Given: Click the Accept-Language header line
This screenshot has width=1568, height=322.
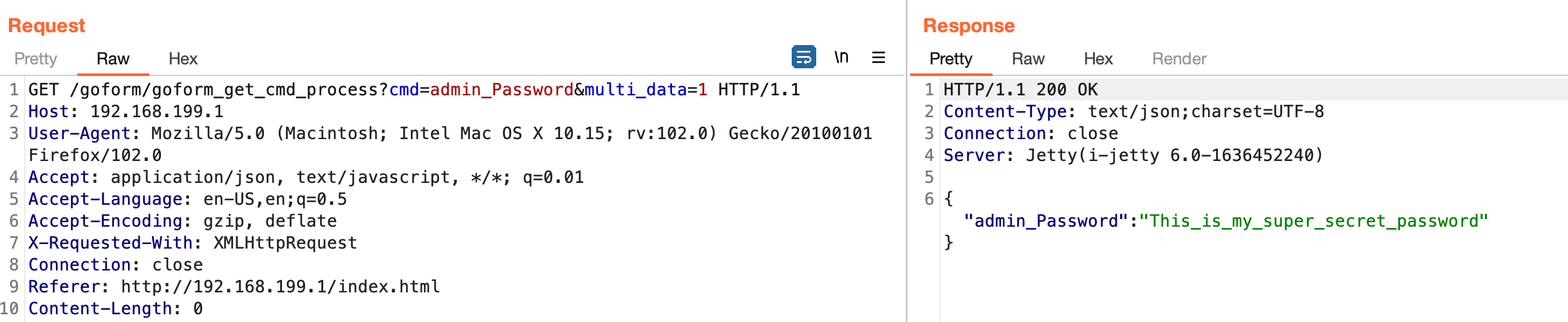Looking at the screenshot, I should 187,199.
